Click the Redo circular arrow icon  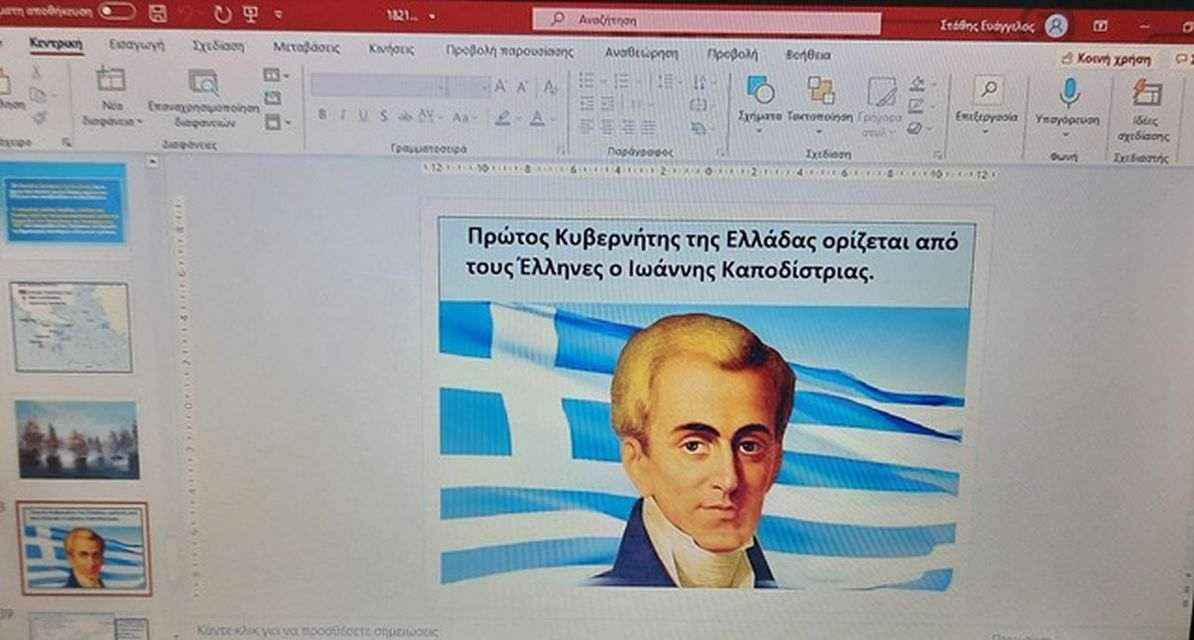pos(222,14)
